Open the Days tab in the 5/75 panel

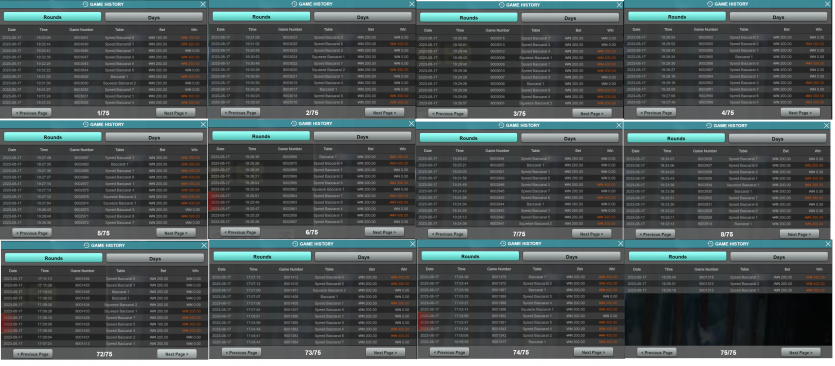(x=154, y=137)
